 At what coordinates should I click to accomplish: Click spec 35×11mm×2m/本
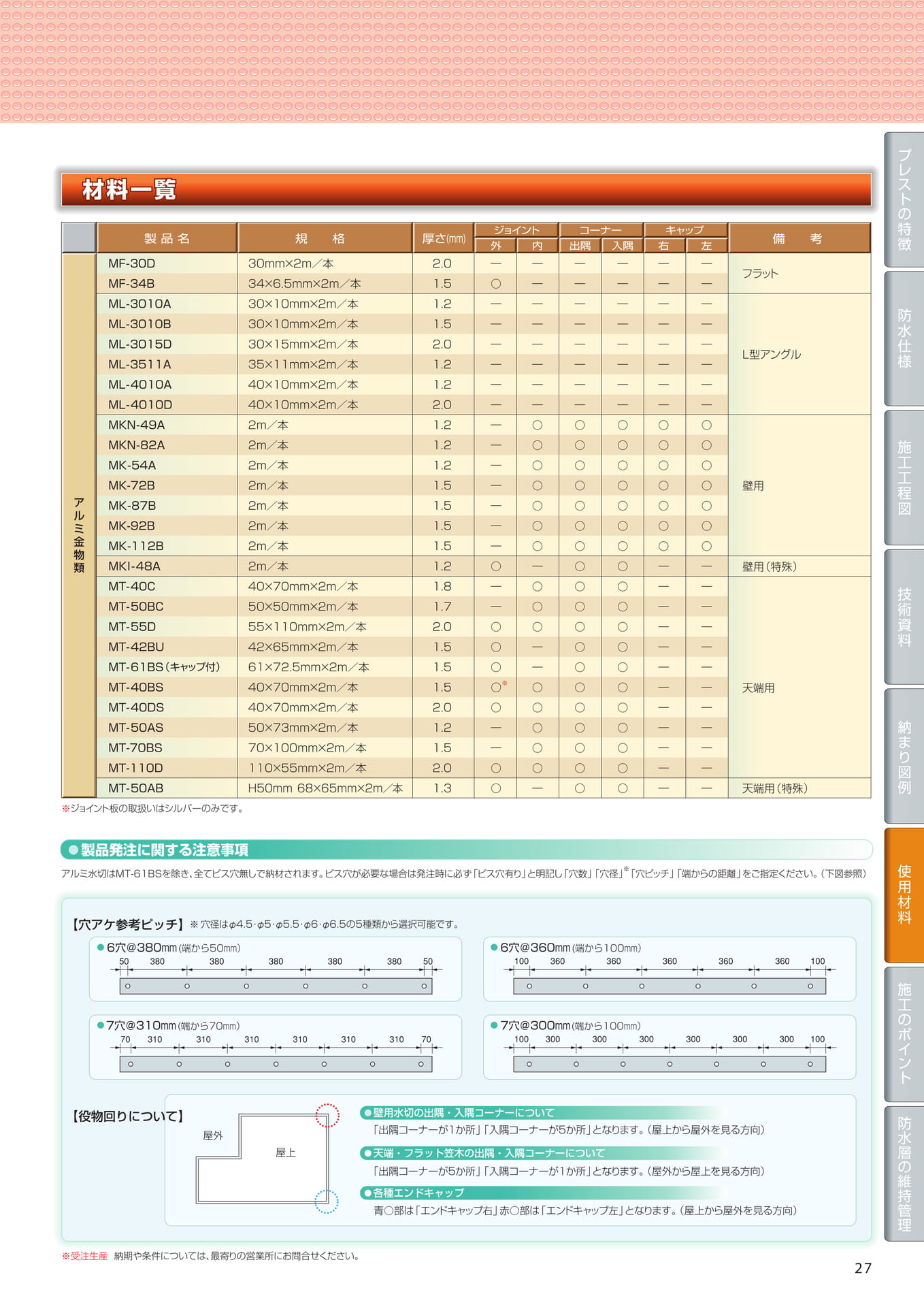click(x=303, y=365)
